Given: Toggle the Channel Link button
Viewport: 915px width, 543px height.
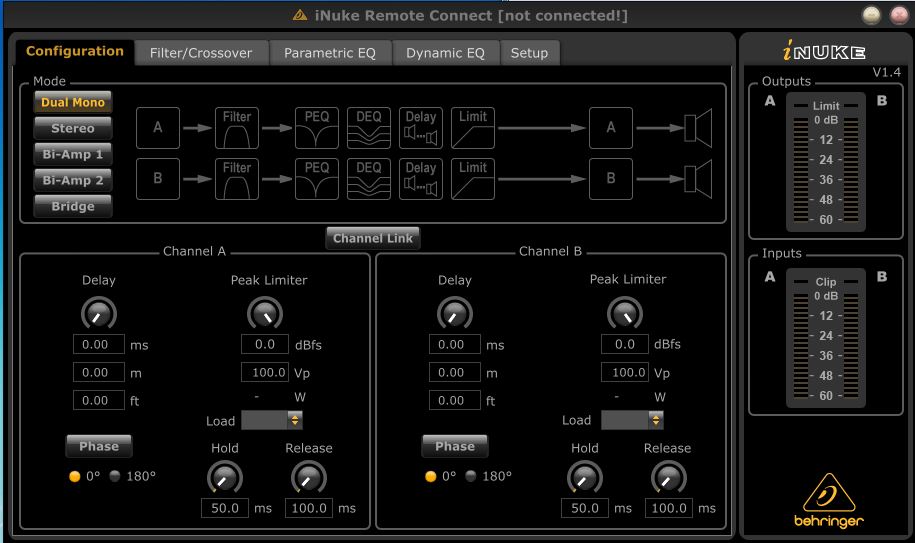Looking at the screenshot, I should (x=372, y=238).
